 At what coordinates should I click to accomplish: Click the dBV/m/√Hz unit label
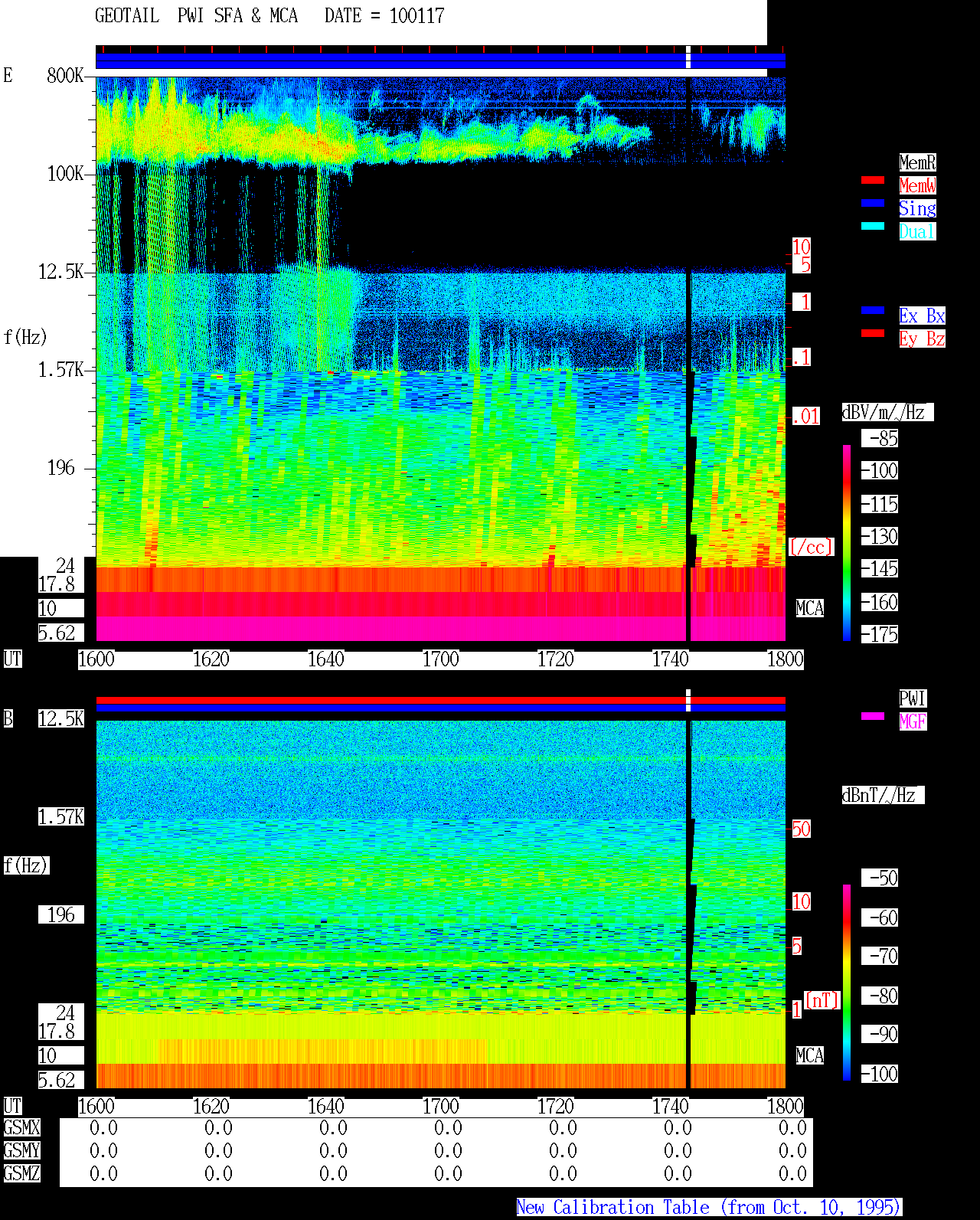click(x=887, y=412)
